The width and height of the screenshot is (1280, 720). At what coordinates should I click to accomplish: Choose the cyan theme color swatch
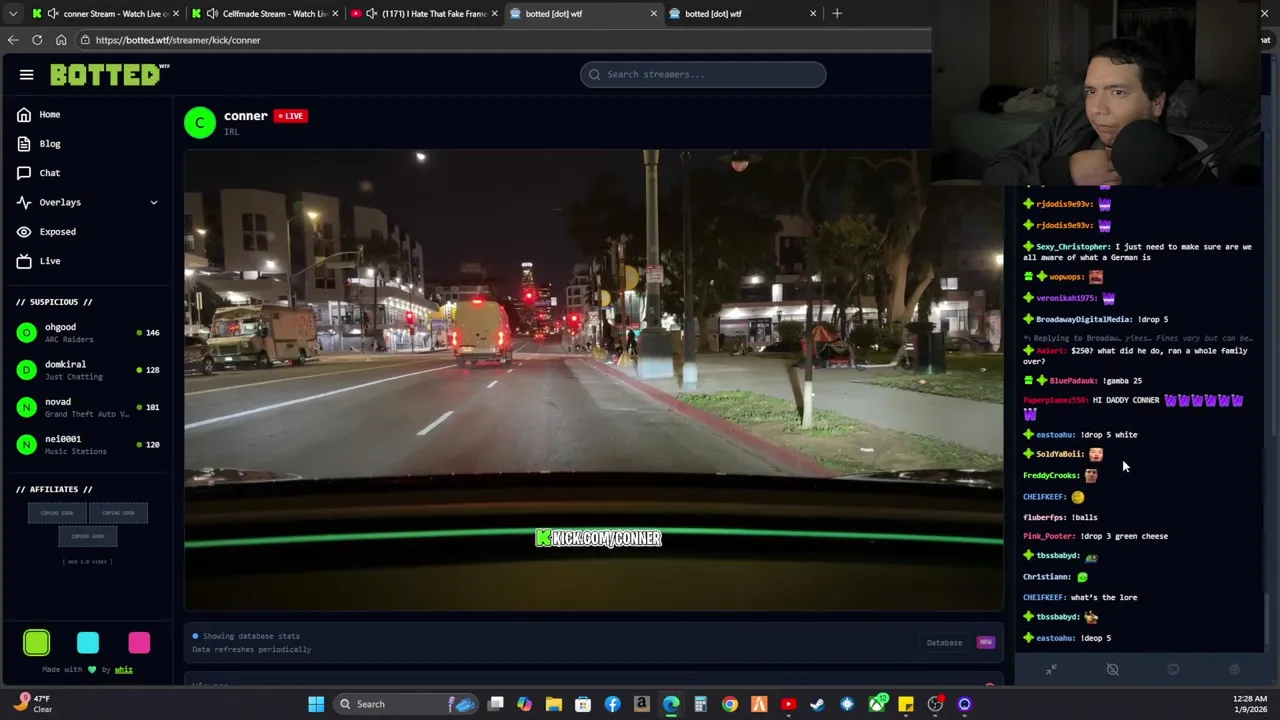(88, 643)
